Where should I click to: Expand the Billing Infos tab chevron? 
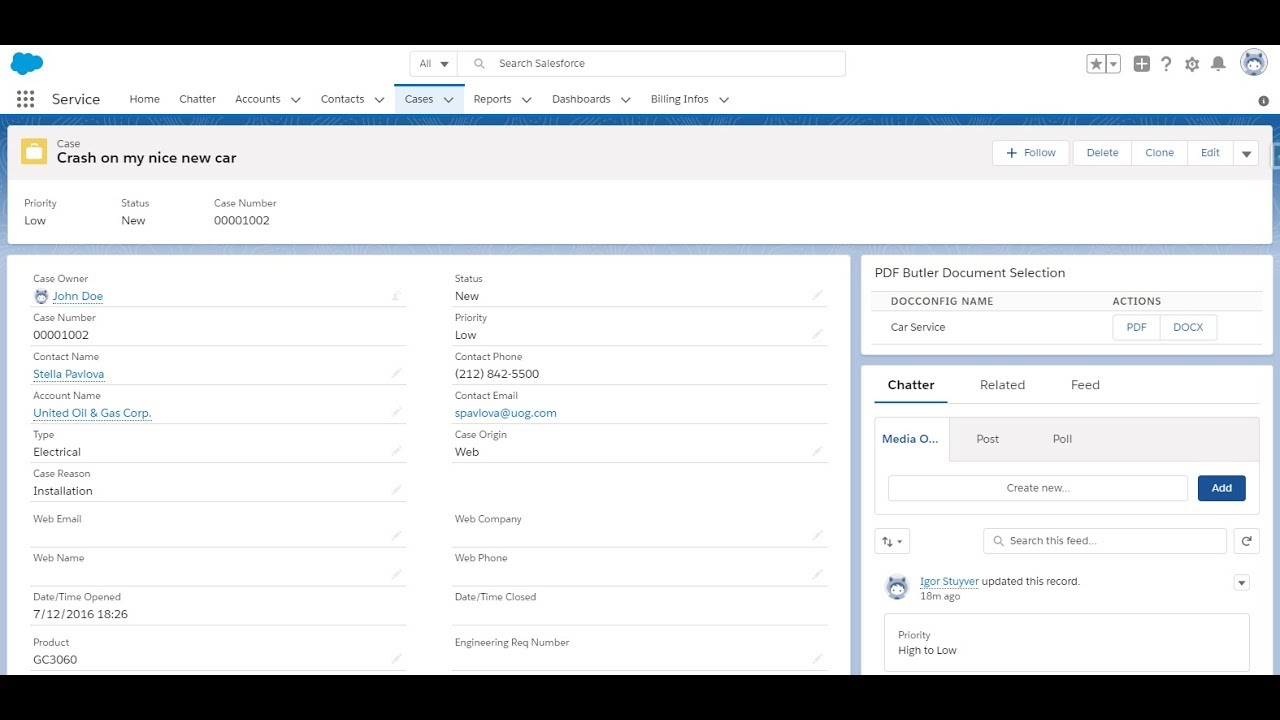tap(723, 100)
